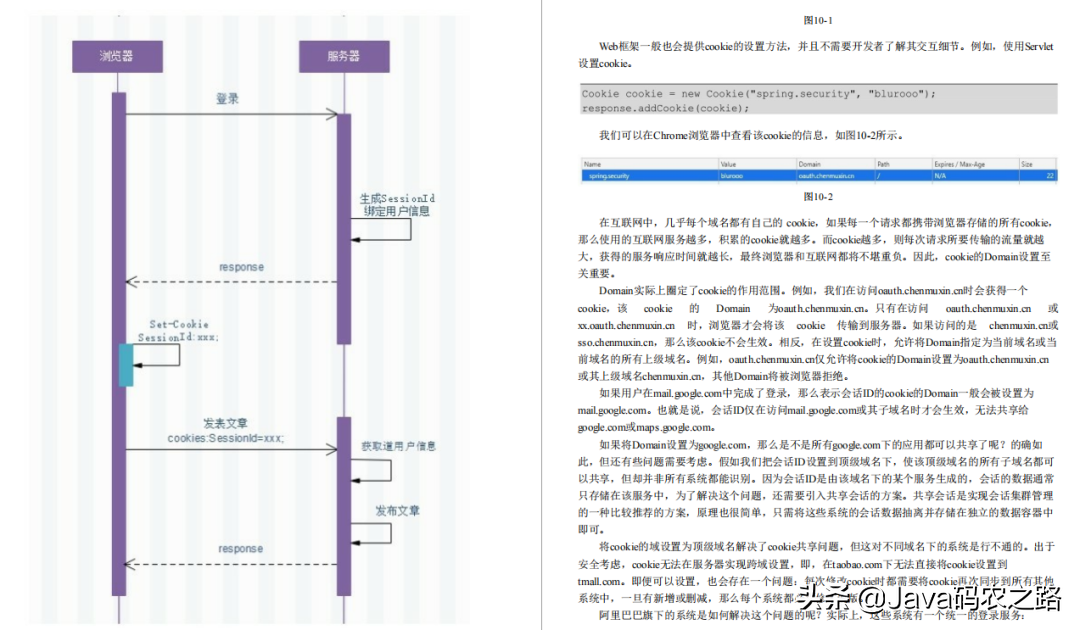Click the Domain column header
1080x630 pixels.
coord(809,165)
